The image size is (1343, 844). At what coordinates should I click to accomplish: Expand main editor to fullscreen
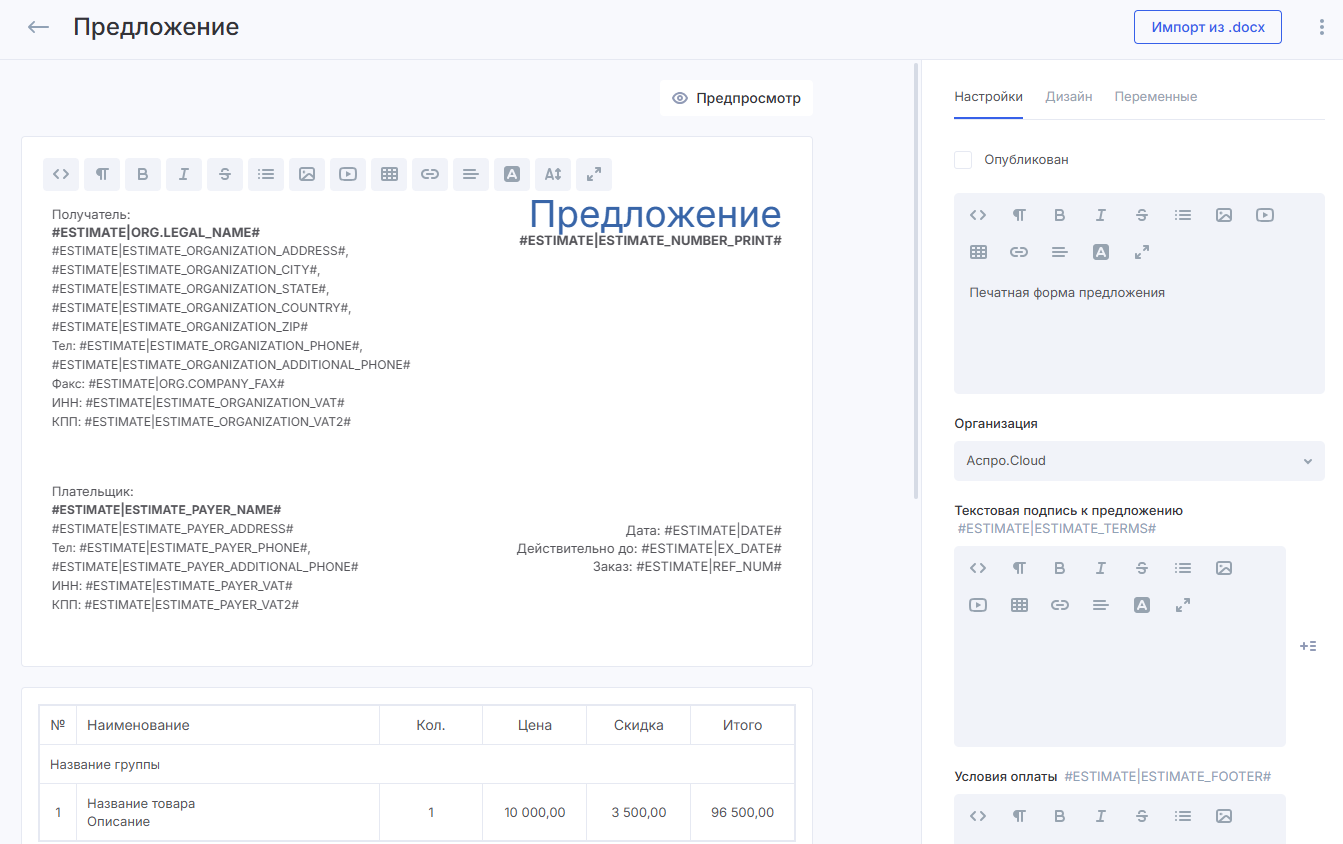coord(594,174)
